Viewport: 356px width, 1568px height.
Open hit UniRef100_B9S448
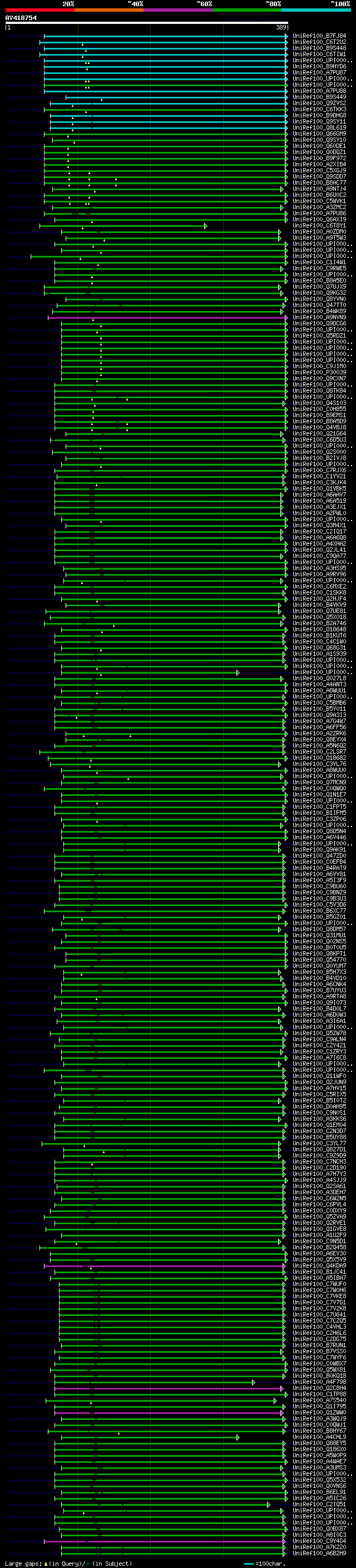319,48
